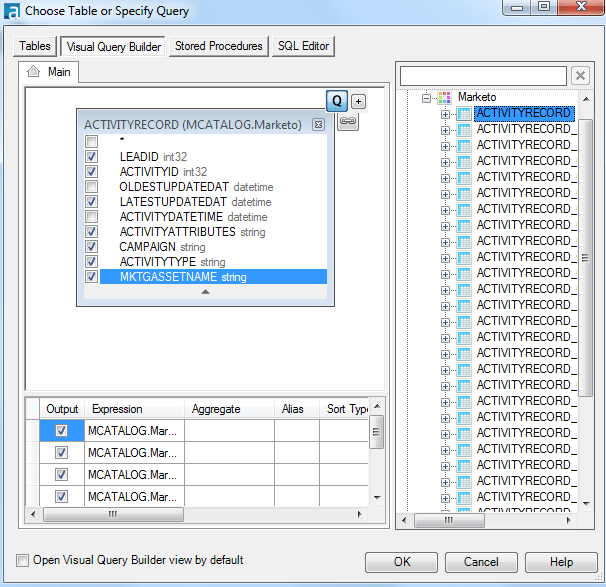The width and height of the screenshot is (606, 587).
Task: Click the highlighted ACTIVITYRECORD table icon
Action: coord(464,114)
